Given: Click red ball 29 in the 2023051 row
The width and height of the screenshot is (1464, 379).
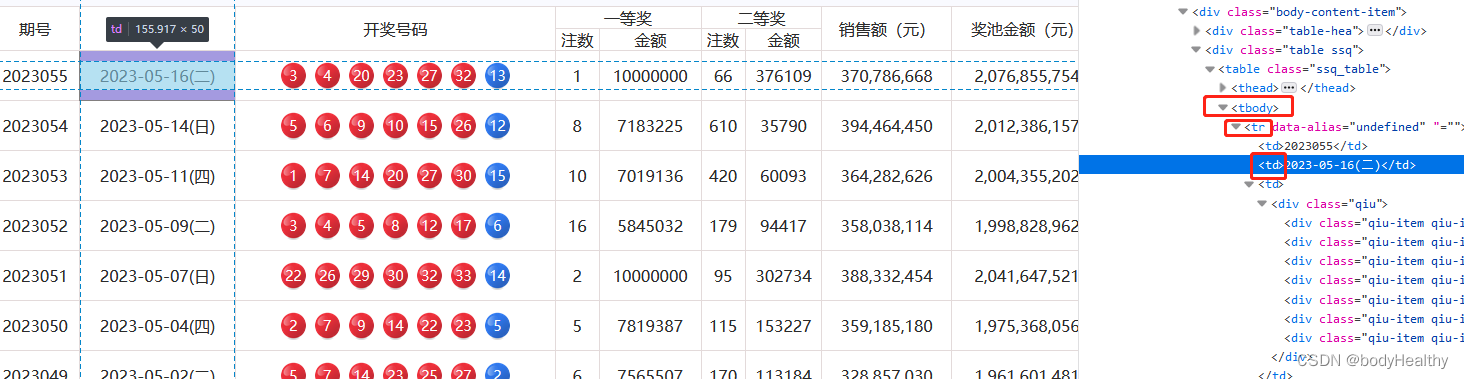Looking at the screenshot, I should 361,276.
